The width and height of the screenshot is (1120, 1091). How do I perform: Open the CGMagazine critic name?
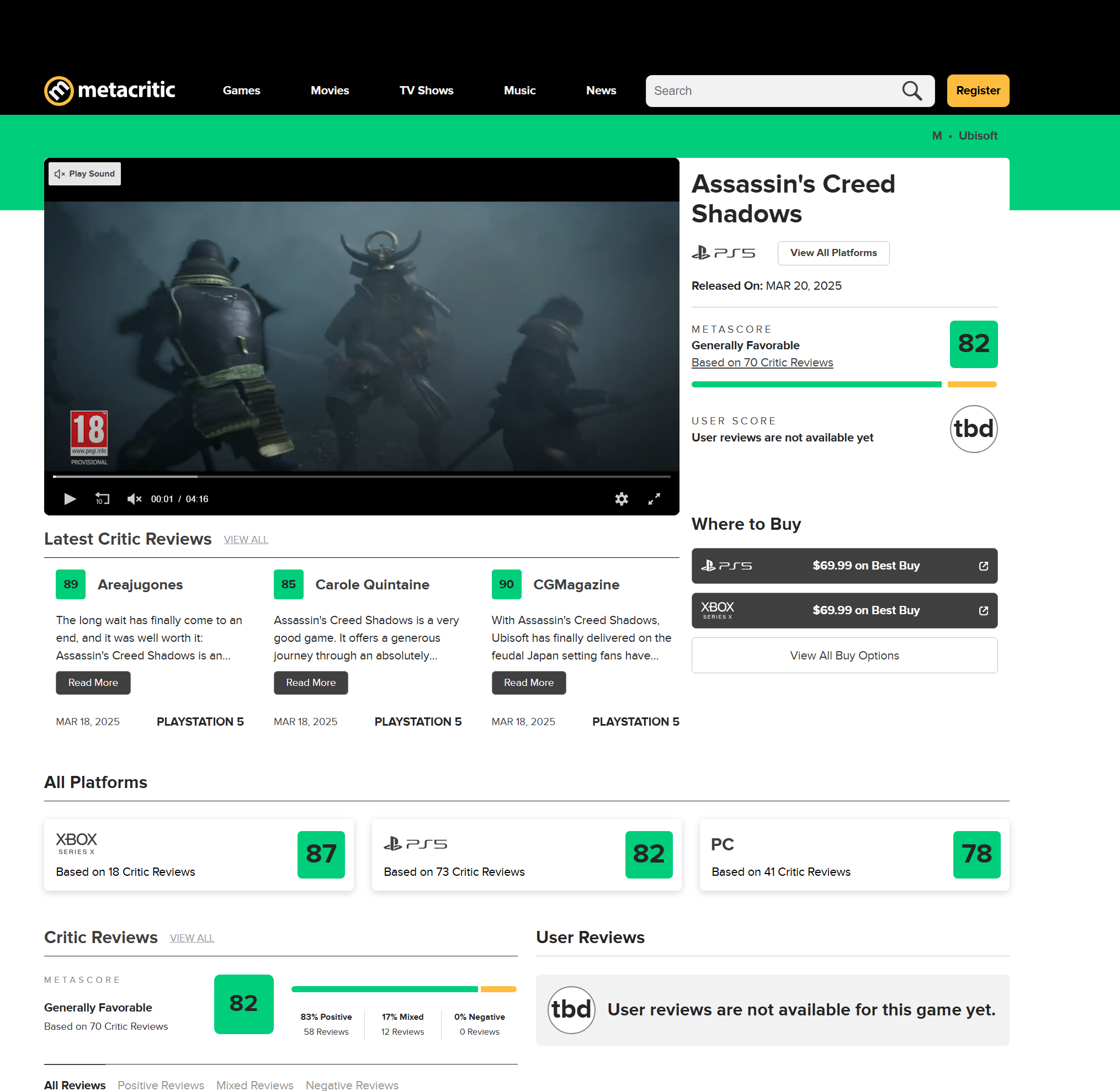pyautogui.click(x=576, y=585)
